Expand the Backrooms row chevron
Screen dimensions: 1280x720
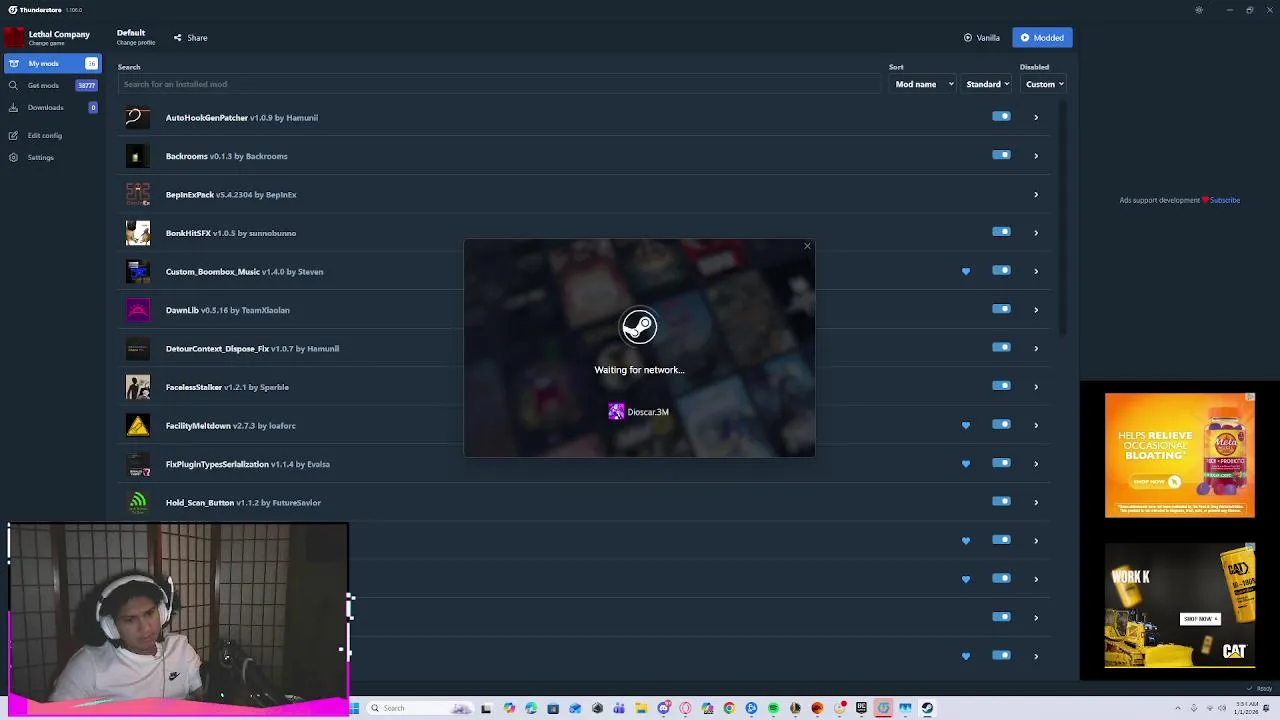(x=1036, y=156)
